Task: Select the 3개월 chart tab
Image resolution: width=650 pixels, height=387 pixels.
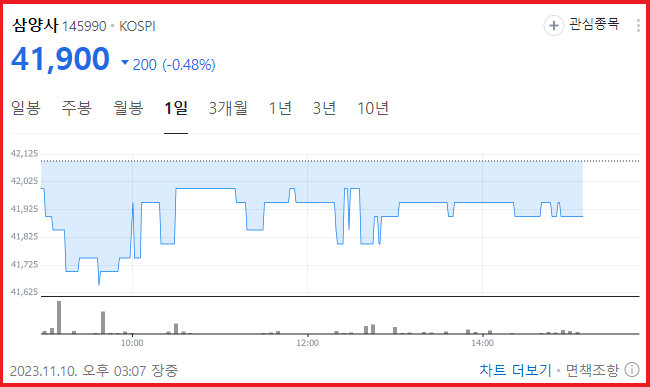Action: point(228,108)
